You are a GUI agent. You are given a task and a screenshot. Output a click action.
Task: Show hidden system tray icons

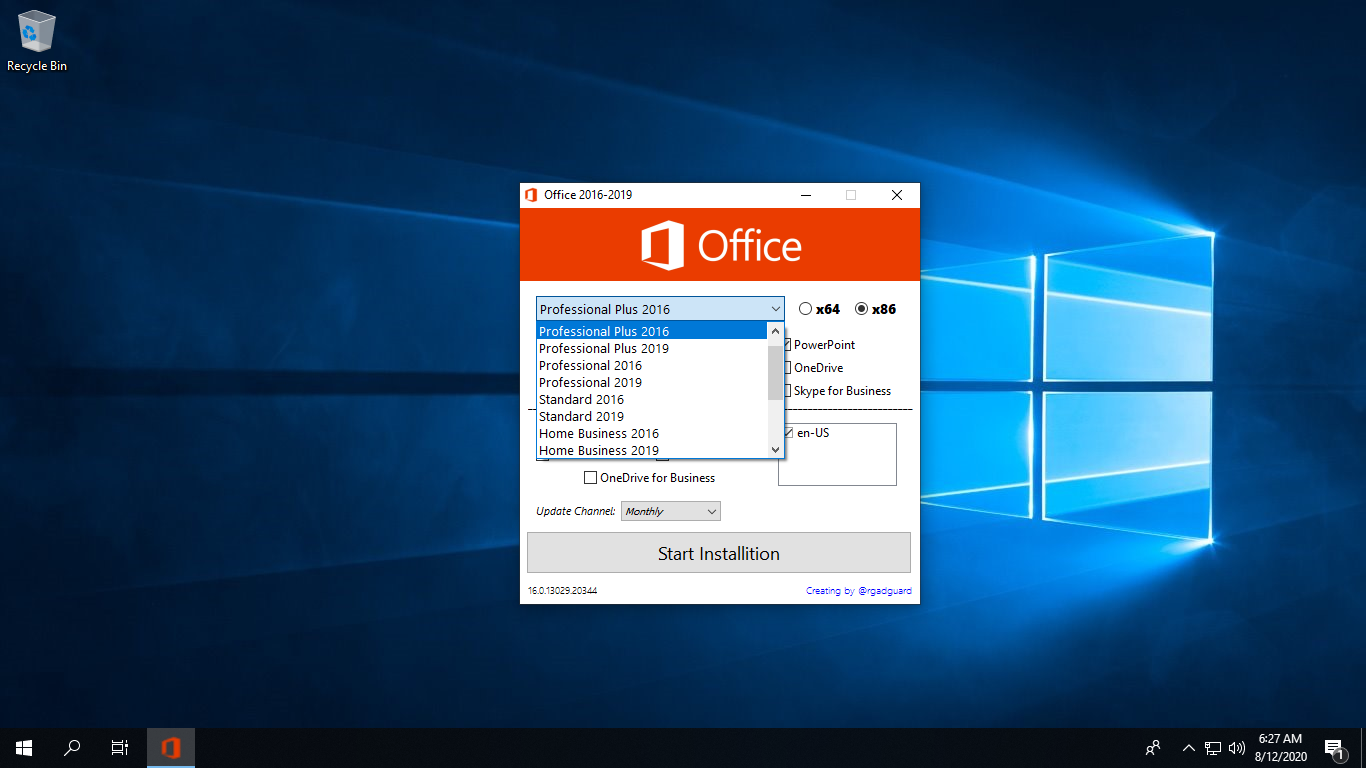(x=1189, y=747)
